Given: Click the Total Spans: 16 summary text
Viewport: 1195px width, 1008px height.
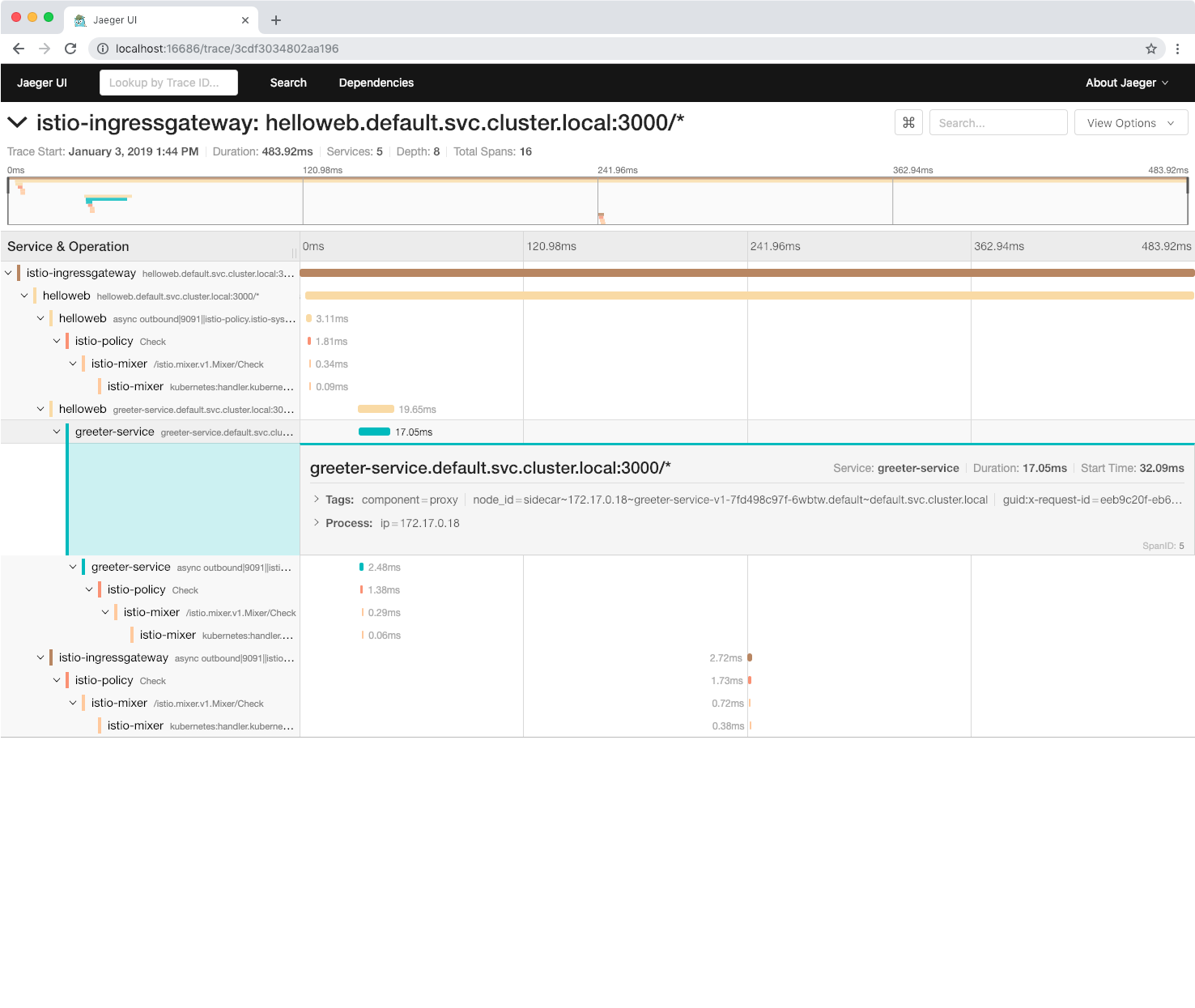Looking at the screenshot, I should pos(492,151).
